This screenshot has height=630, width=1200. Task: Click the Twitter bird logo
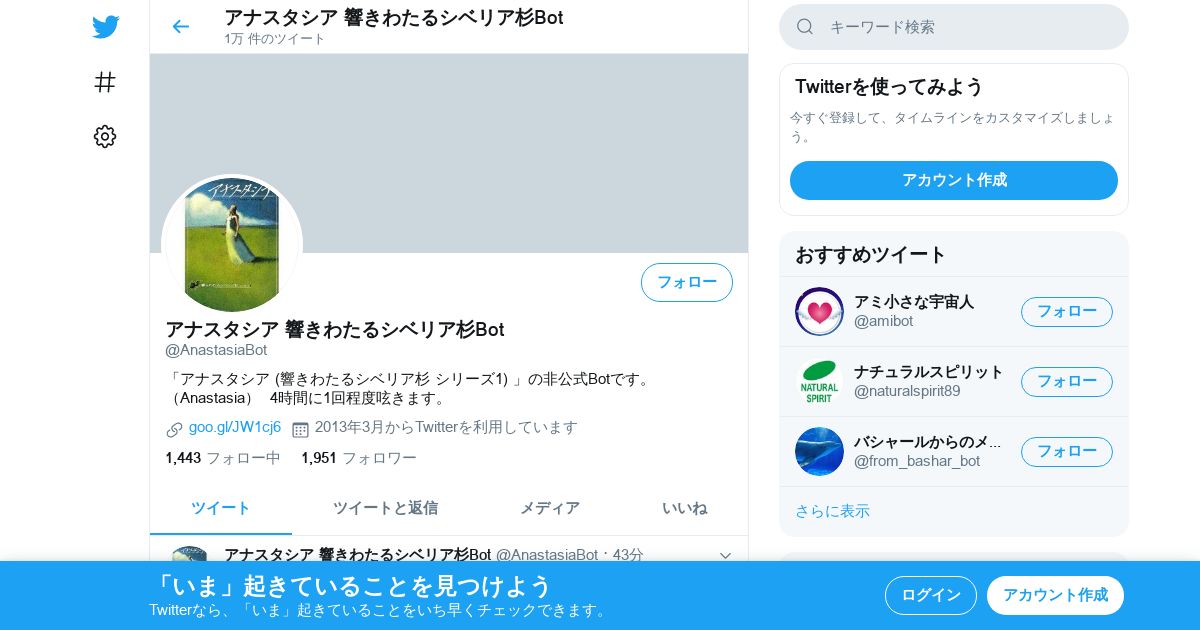(x=105, y=27)
